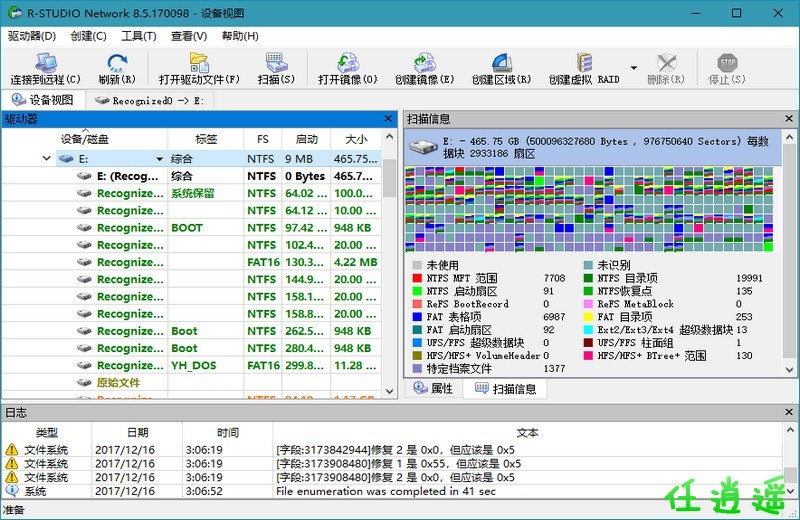Viewport: 800px width, 520px height.
Task: Click the HFS/HFS+ BTree+ pink swatch
Action: click(x=588, y=355)
